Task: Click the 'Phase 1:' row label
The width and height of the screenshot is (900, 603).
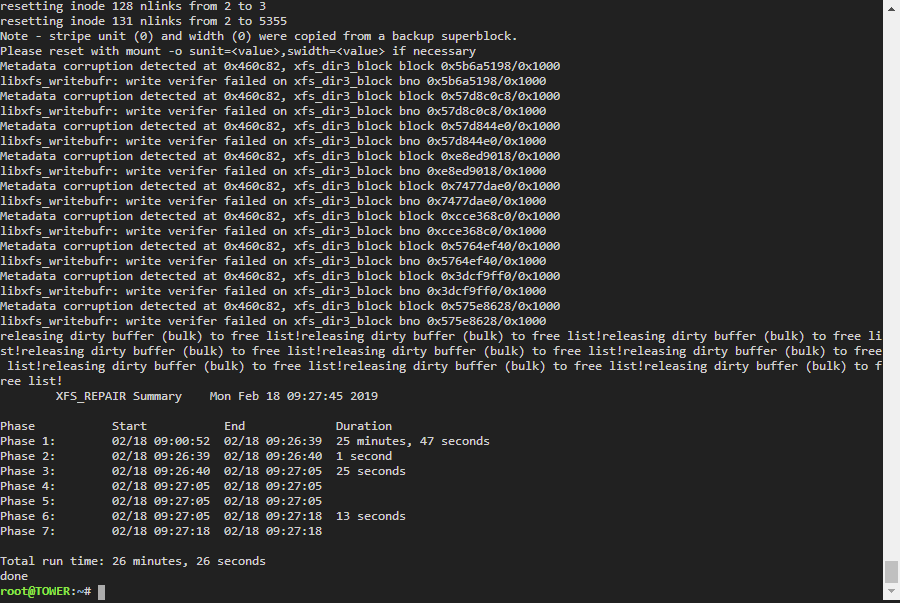Action: pos(28,441)
